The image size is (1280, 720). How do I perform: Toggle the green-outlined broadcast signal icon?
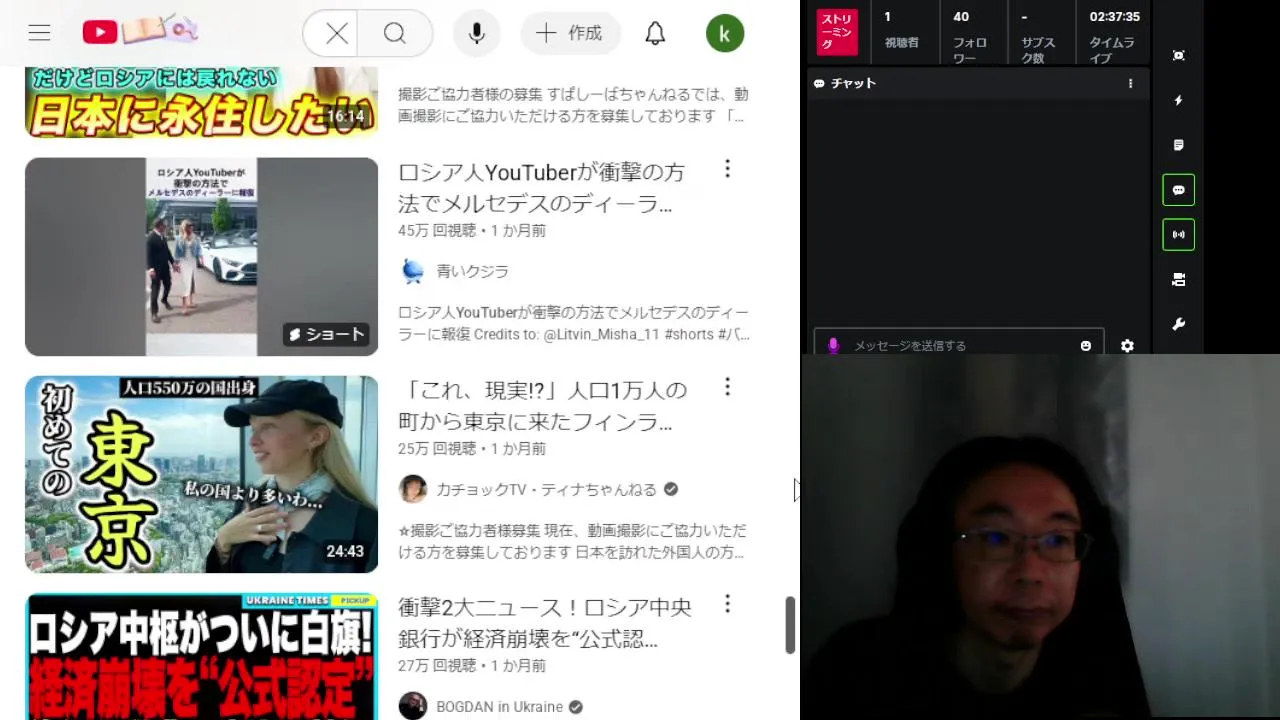1179,235
